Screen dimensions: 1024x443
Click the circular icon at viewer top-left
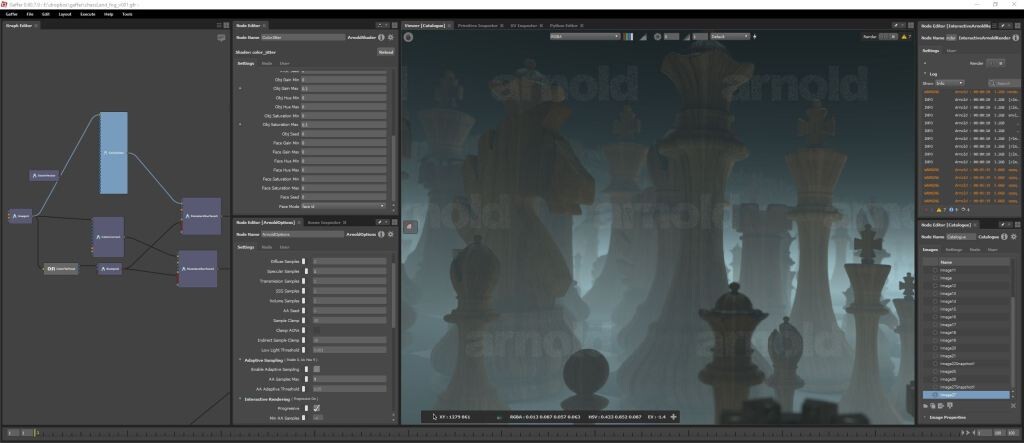point(408,37)
